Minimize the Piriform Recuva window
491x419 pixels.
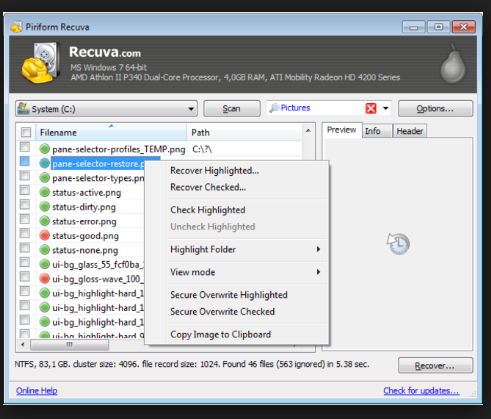(414, 27)
